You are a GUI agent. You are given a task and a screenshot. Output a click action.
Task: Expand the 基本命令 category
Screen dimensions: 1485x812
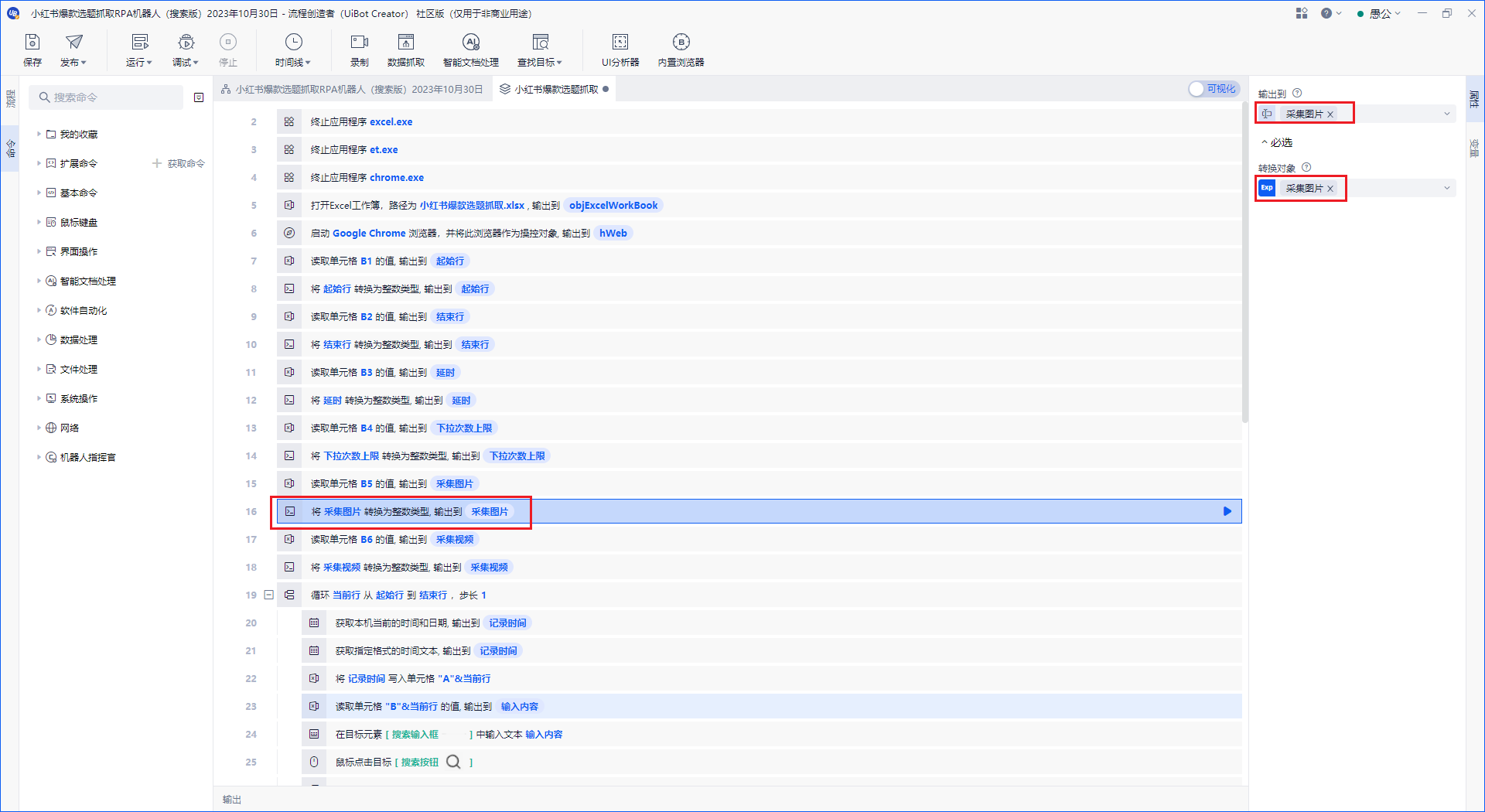pos(39,193)
